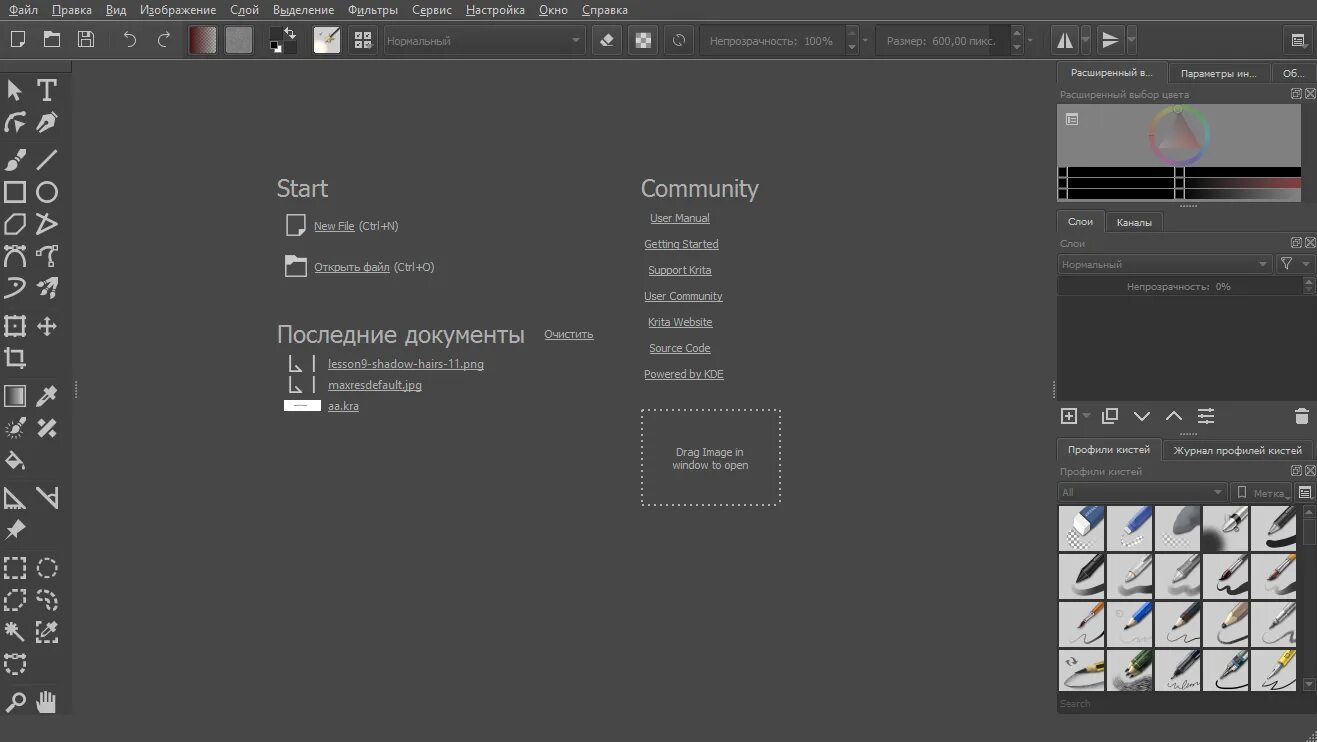Select the blue eraser brush preset thumbnail
Viewport: 1317px width, 742px height.
click(x=1082, y=528)
